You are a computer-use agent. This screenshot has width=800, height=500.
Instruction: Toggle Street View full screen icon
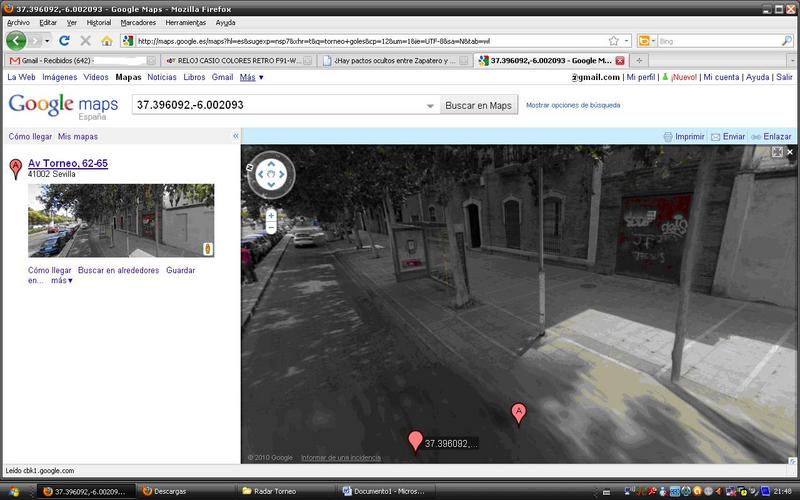(x=777, y=152)
